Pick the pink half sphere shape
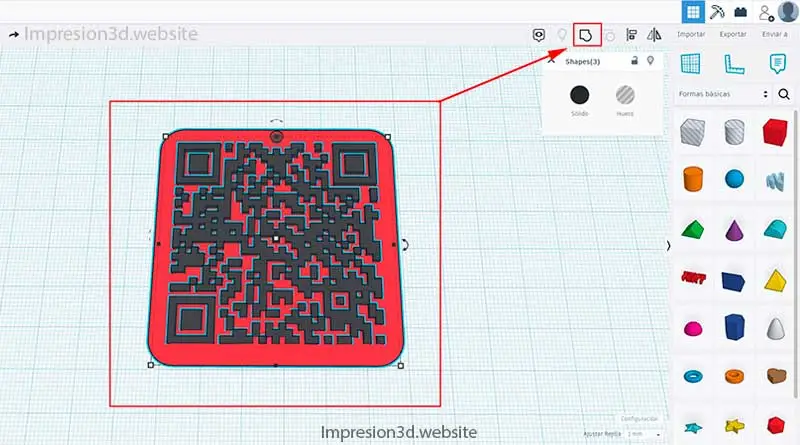 click(x=693, y=329)
